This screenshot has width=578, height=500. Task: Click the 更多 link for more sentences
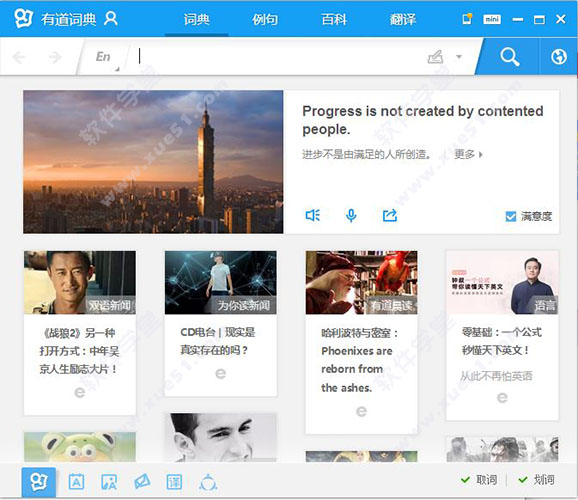[x=468, y=154]
